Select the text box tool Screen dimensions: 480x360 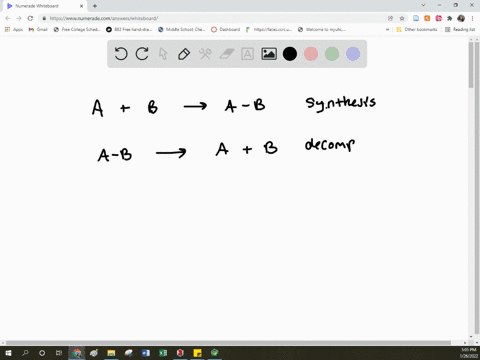coord(247,54)
